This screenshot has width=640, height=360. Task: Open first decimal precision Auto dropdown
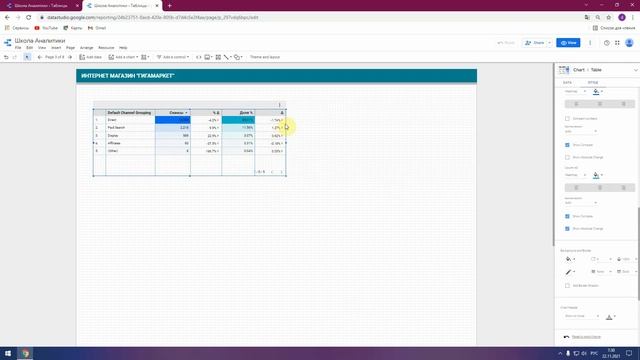(581, 131)
